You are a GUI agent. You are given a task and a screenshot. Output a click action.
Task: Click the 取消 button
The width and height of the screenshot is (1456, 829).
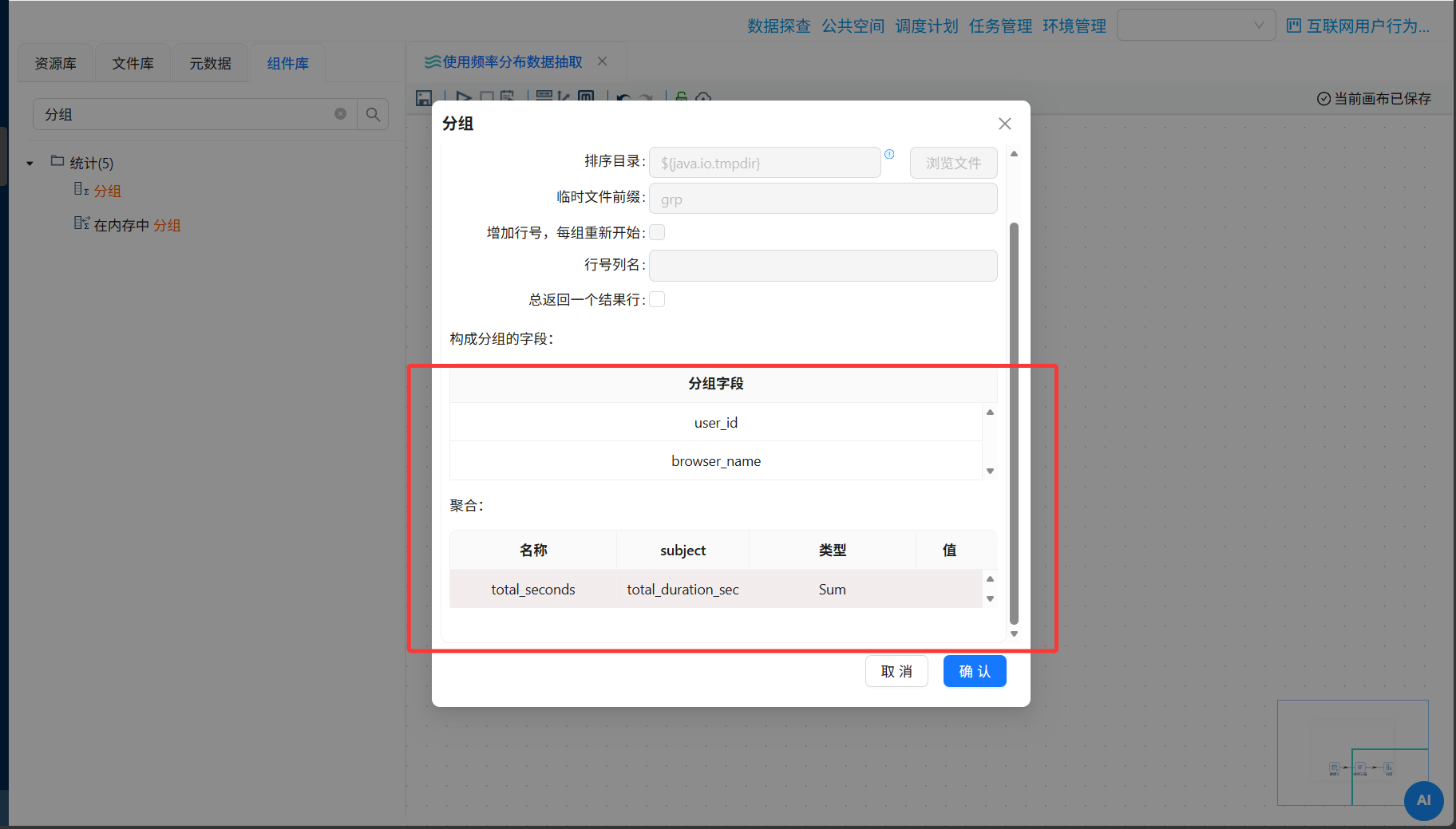[896, 671]
